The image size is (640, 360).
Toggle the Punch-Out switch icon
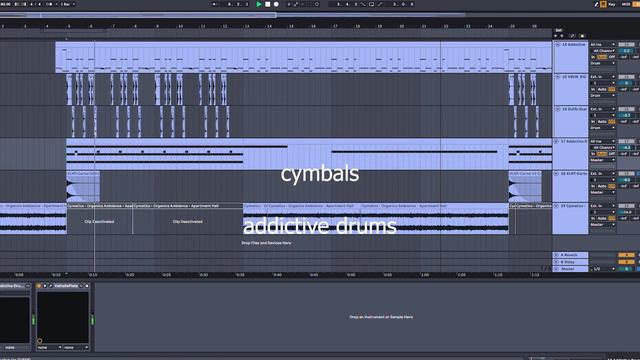click(x=380, y=4)
